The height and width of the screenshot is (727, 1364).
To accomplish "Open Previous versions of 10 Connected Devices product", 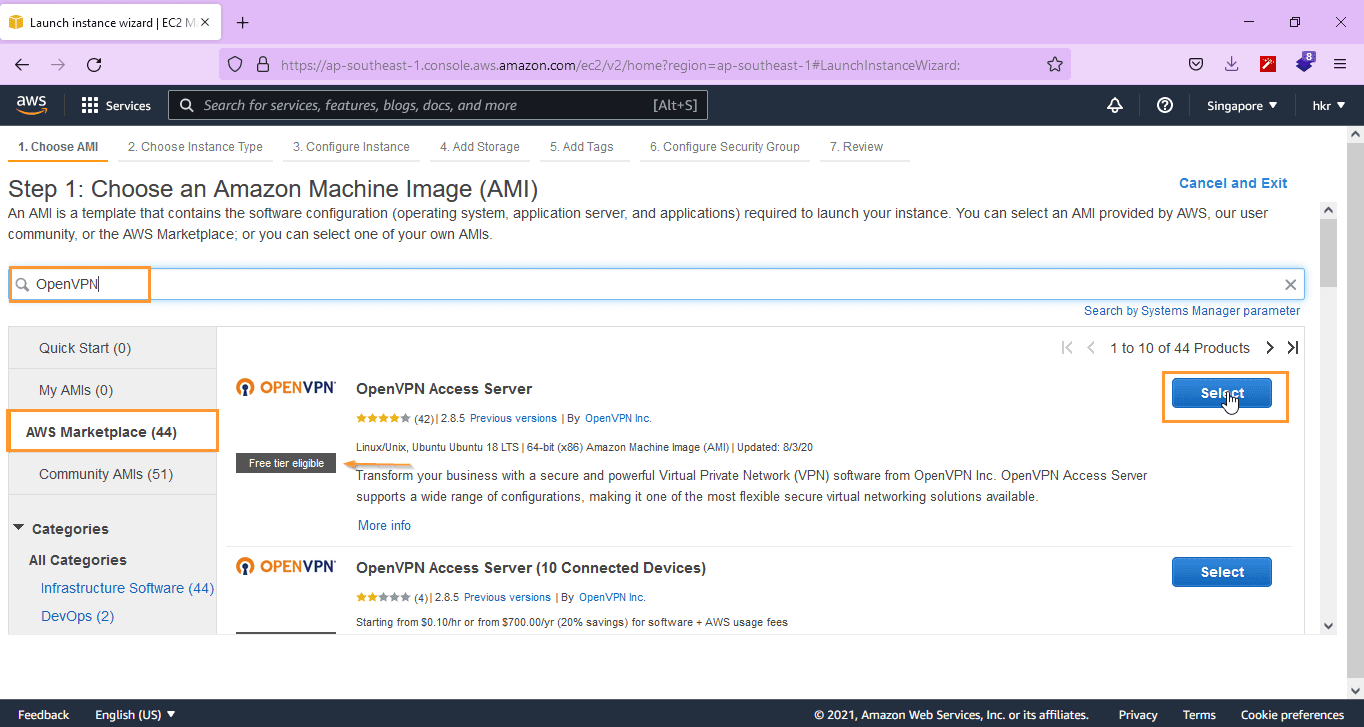I will click(507, 597).
